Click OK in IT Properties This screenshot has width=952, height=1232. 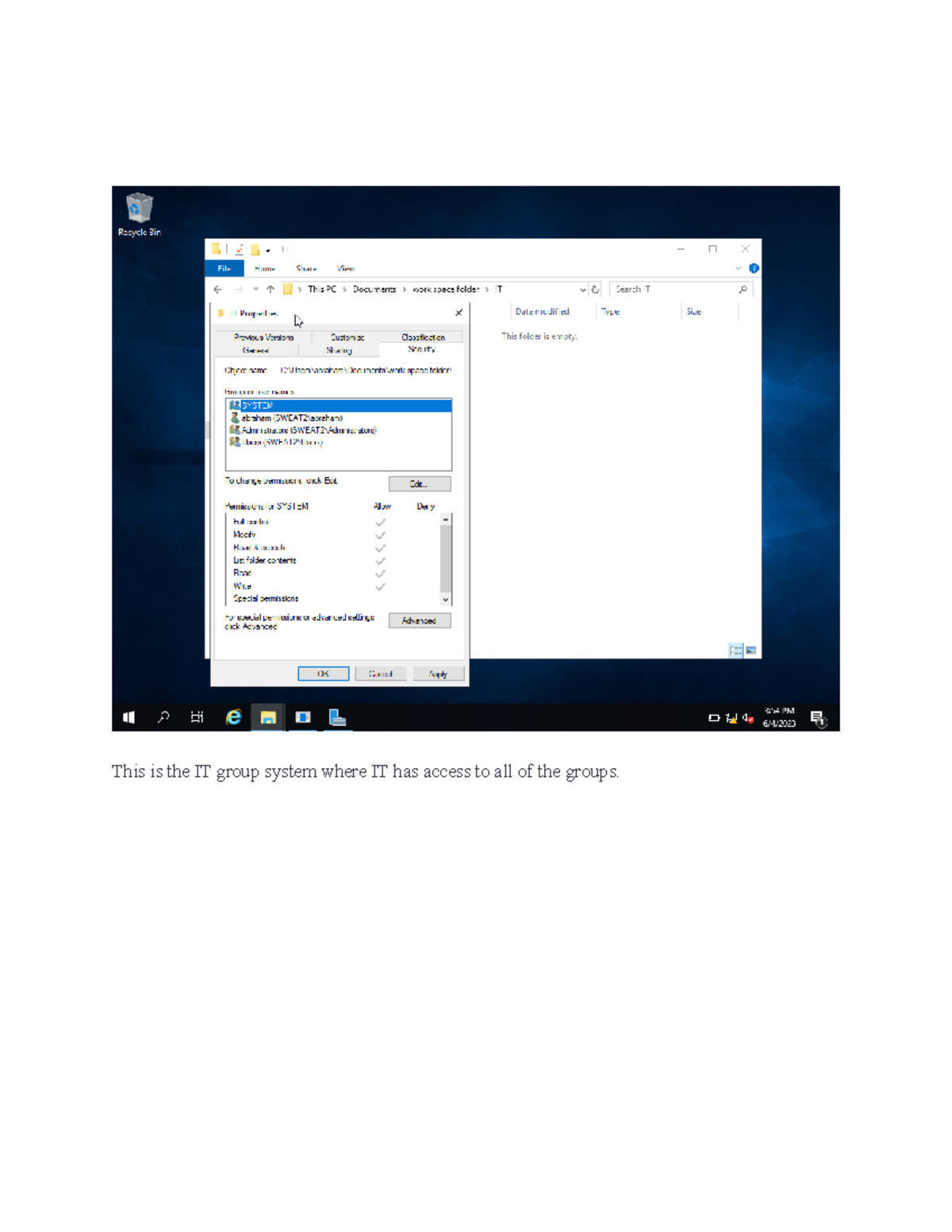323,674
